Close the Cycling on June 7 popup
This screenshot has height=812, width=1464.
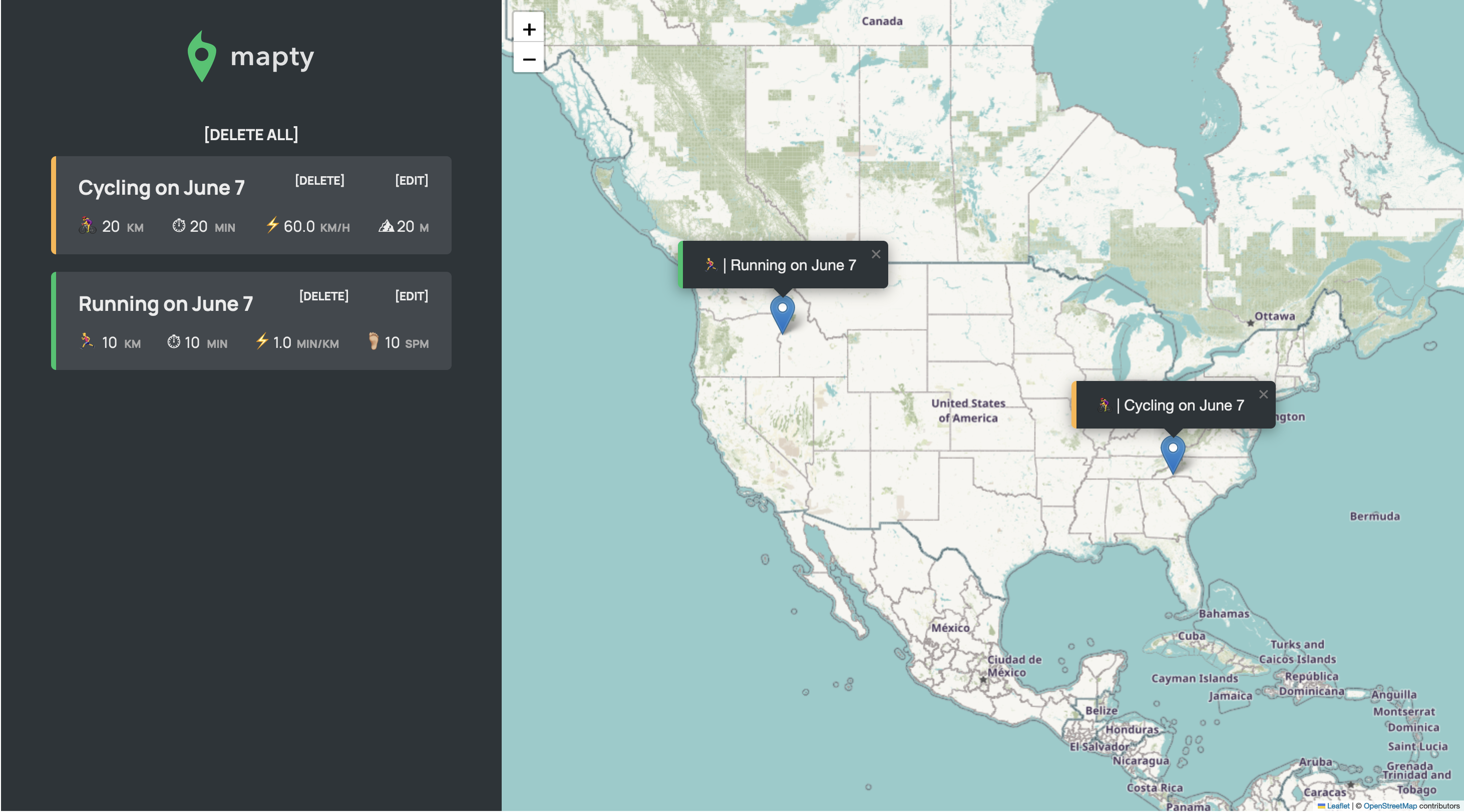tap(1263, 394)
